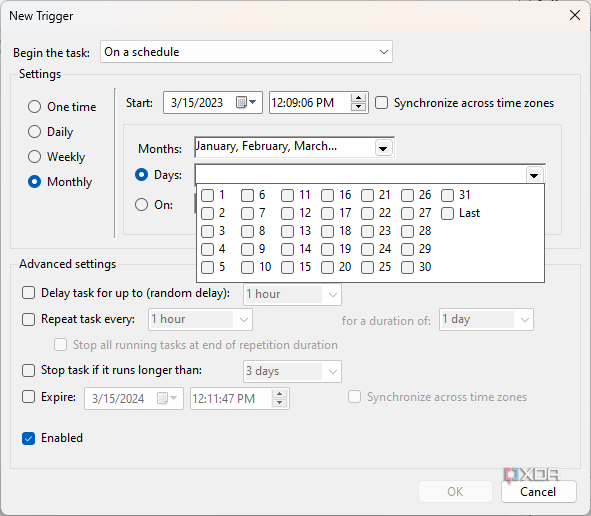Open the Expire date calendar picker

coord(167,398)
